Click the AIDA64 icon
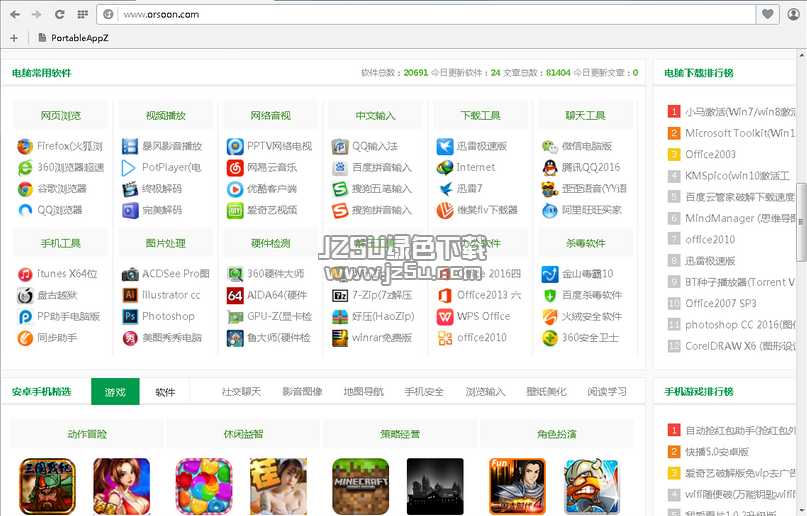 235,295
